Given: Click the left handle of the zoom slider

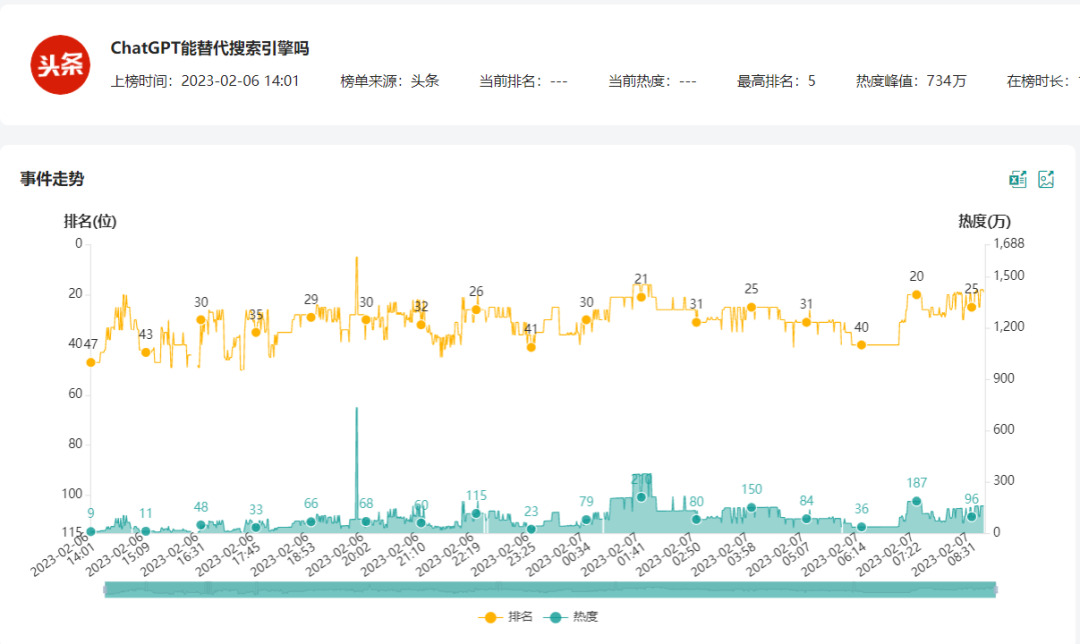Looking at the screenshot, I should click(x=105, y=589).
